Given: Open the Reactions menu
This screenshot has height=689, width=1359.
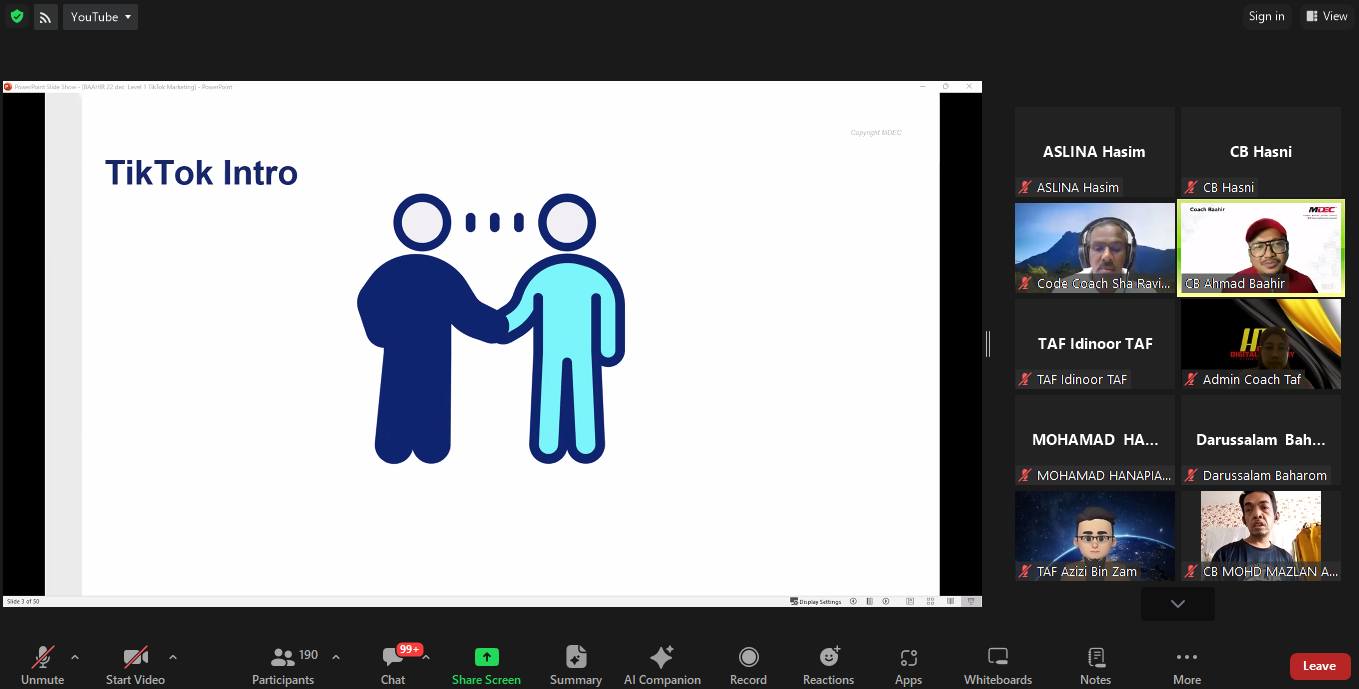Looking at the screenshot, I should coord(829,665).
